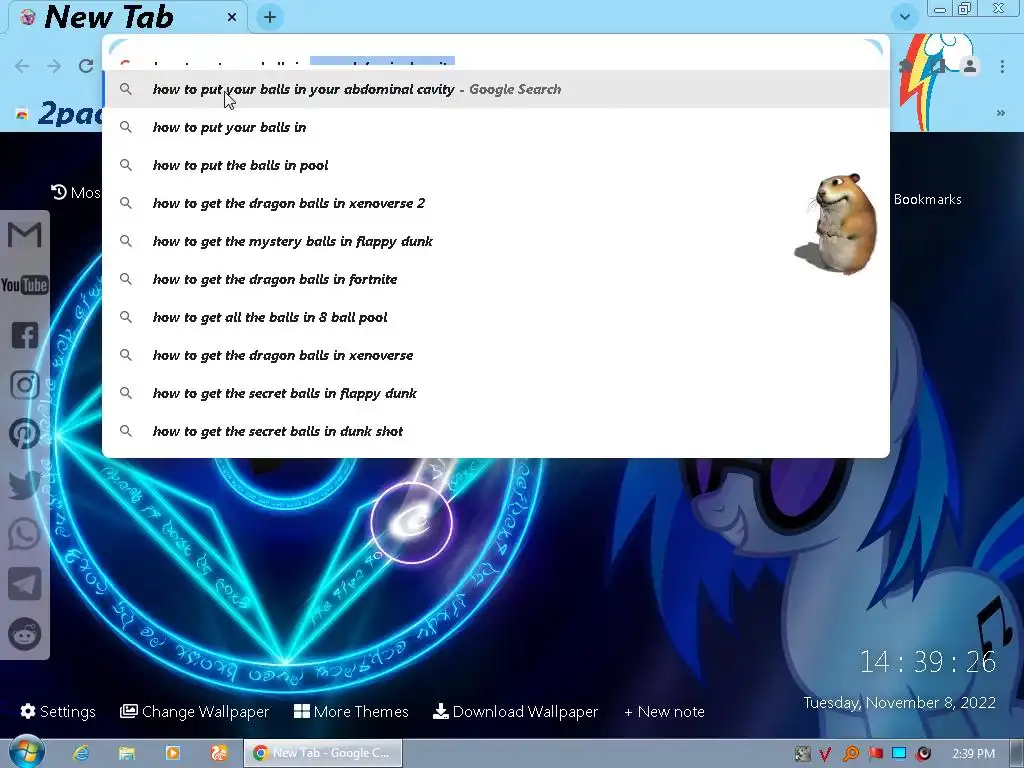Screen dimensions: 1024x768
Task: Close the New Tab tab
Action: (232, 17)
